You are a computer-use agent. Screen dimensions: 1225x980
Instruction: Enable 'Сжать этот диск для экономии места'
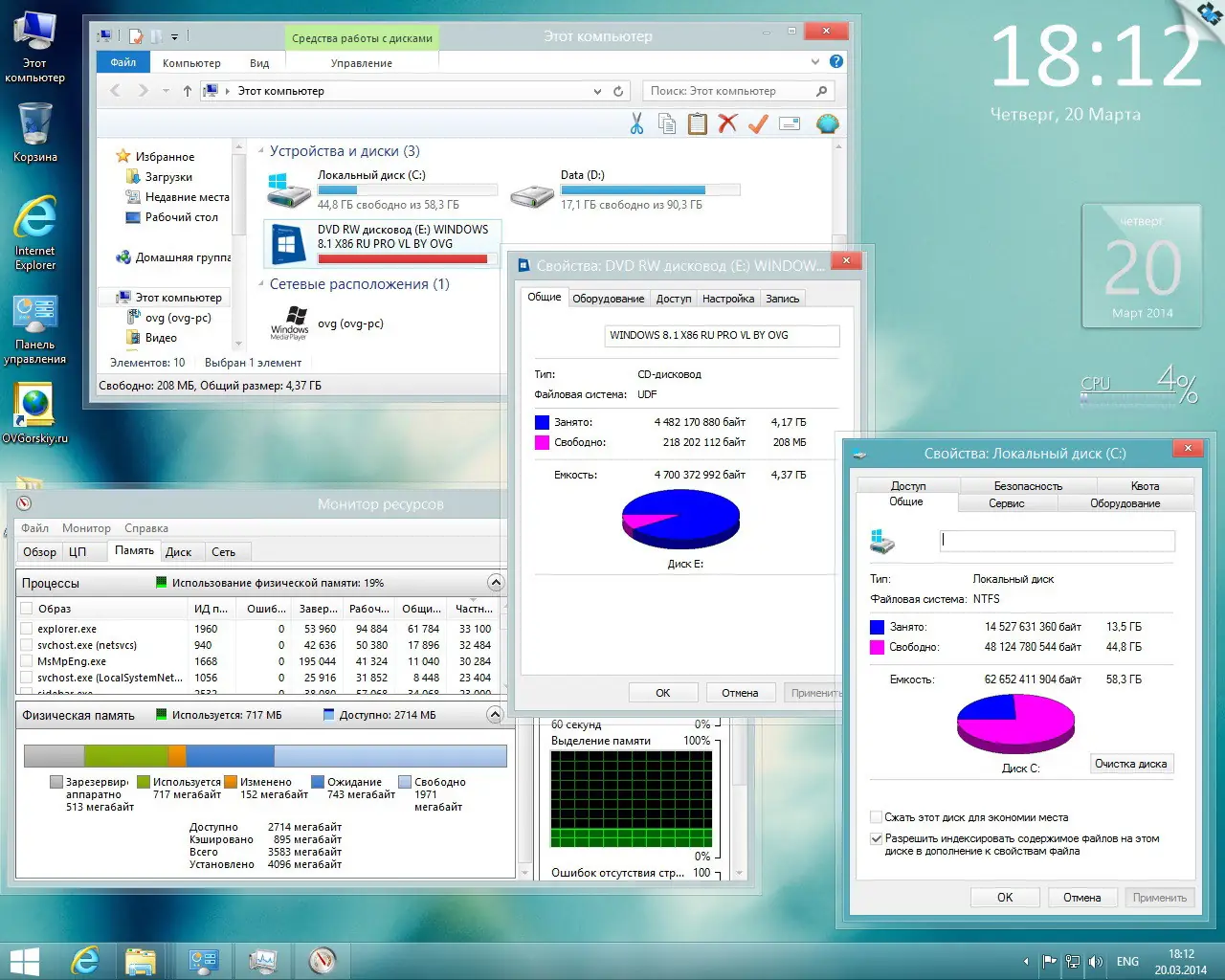(x=876, y=817)
